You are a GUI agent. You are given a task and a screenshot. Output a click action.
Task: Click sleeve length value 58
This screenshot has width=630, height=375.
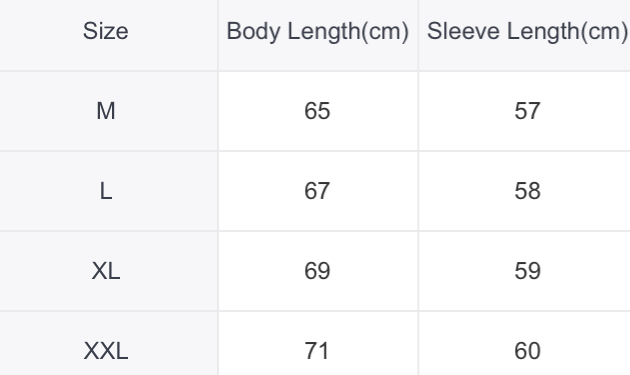[527, 191]
